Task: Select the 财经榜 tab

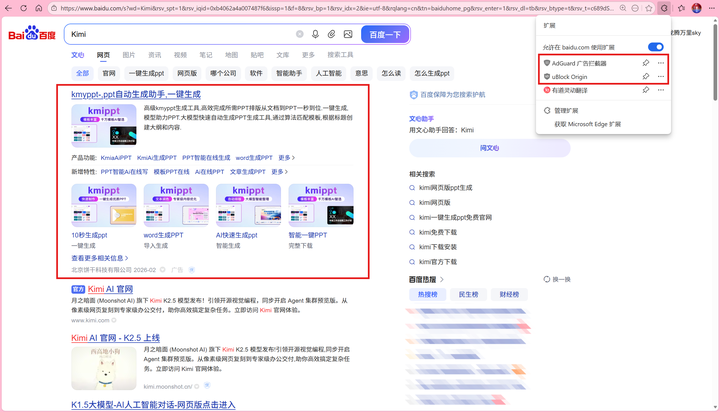Action: coord(509,294)
